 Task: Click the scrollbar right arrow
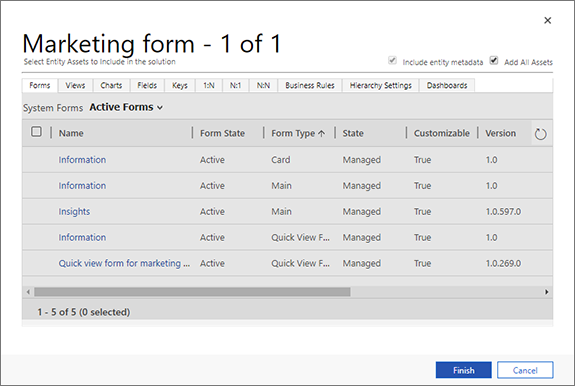point(546,292)
